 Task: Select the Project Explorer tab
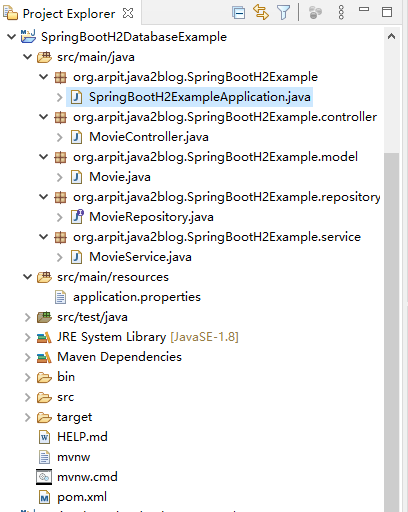(x=69, y=14)
